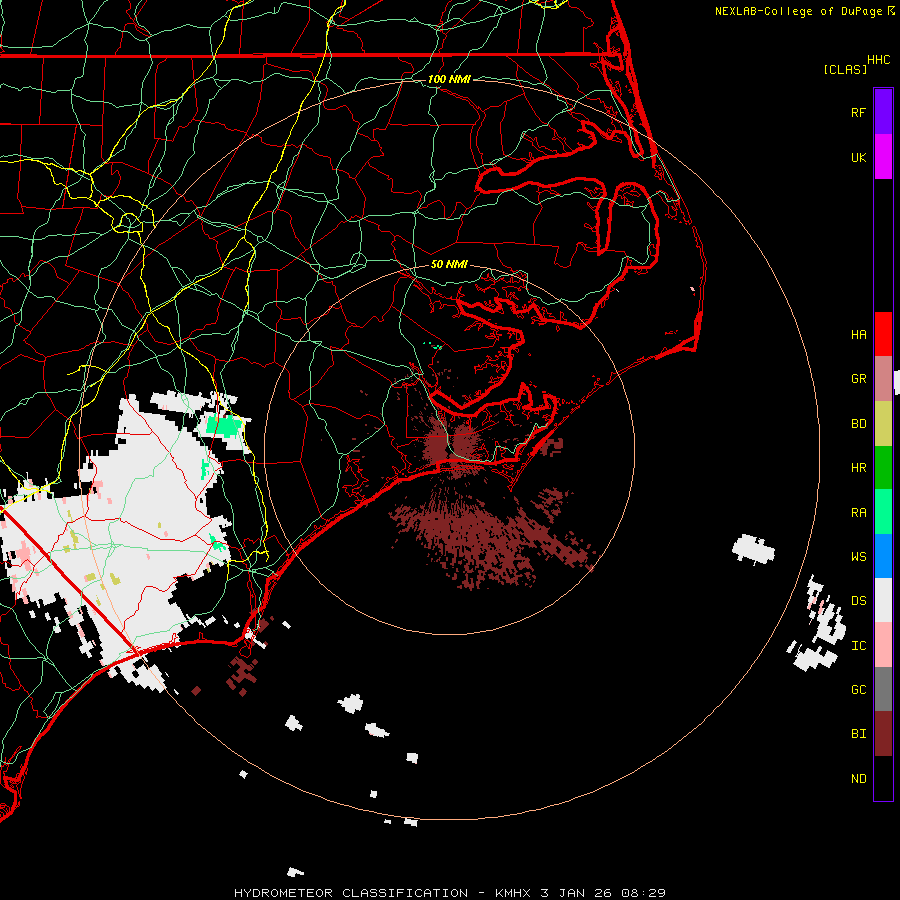This screenshot has width=900, height=900.
Task: Click the Hydrometeor Classification KMHX title text
Action: 450,893
